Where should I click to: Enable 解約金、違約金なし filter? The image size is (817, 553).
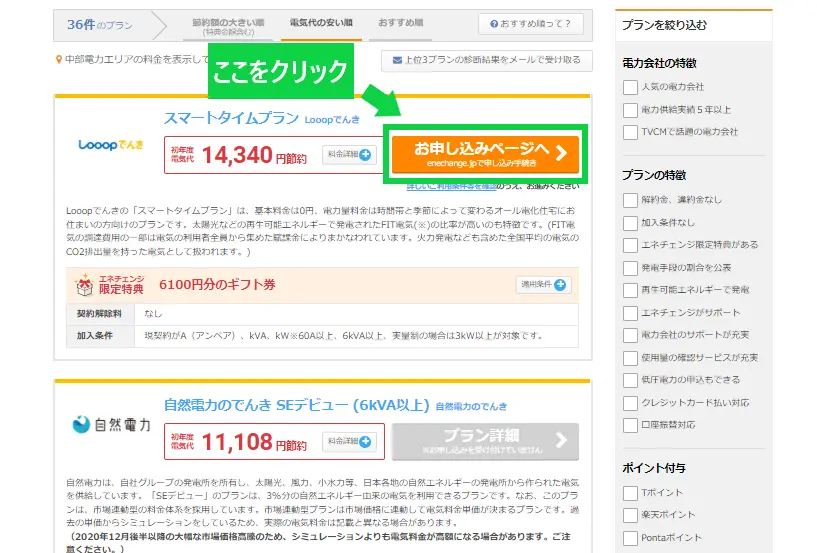tap(630, 200)
